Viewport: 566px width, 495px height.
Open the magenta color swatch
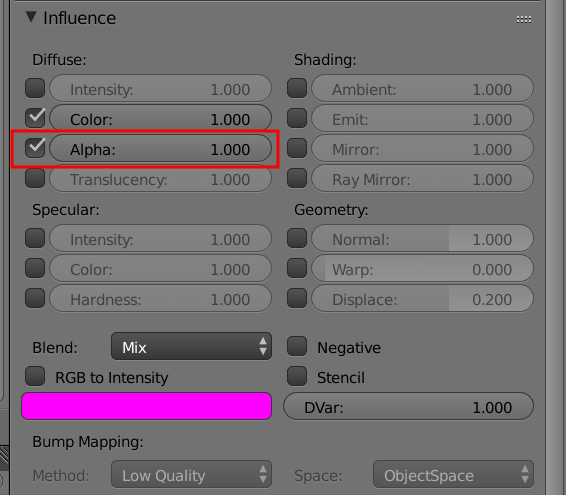pyautogui.click(x=147, y=406)
